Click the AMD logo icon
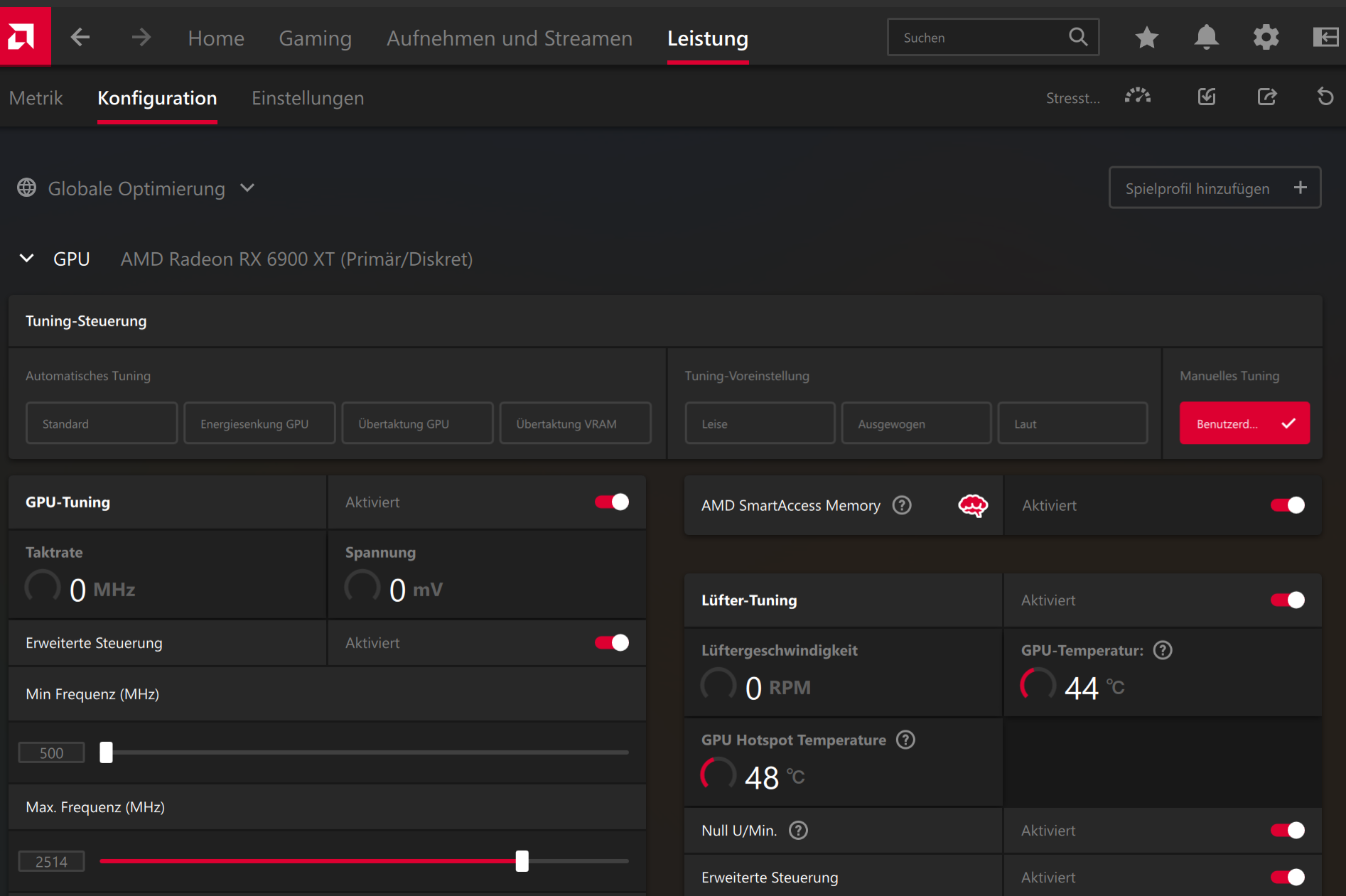The image size is (1346, 896). coord(25,37)
